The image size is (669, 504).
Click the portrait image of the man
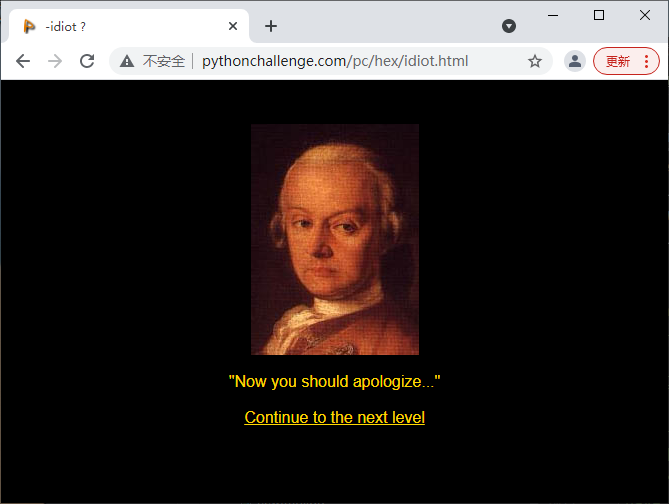pos(335,239)
